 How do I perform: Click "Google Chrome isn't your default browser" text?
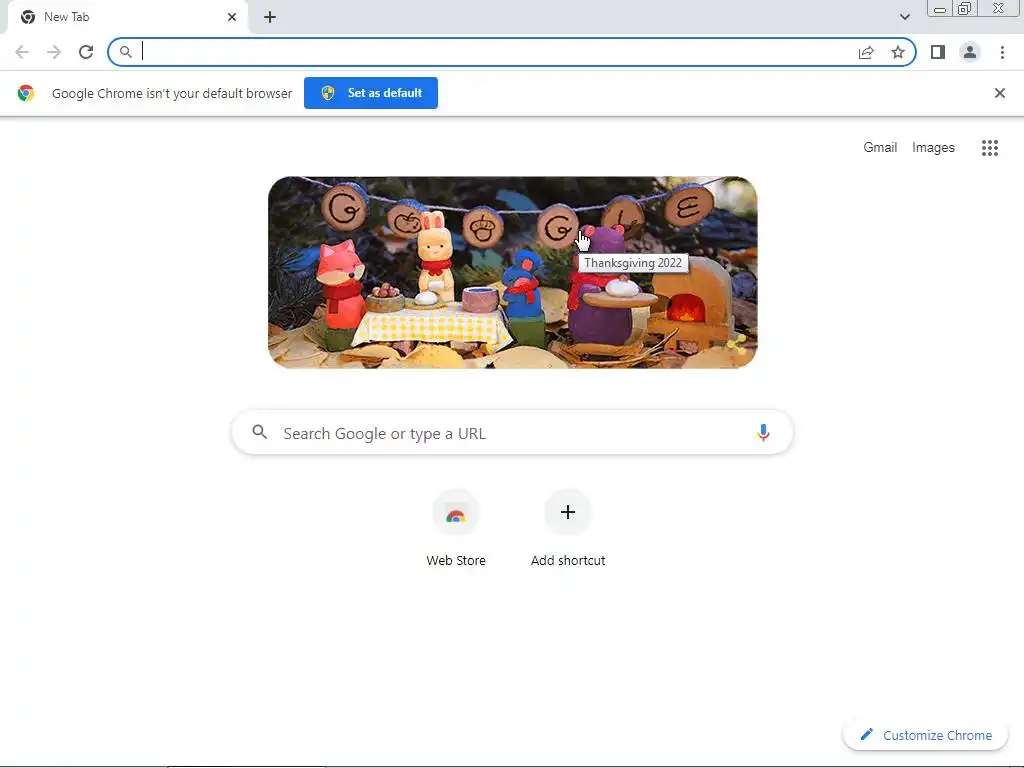(x=172, y=93)
